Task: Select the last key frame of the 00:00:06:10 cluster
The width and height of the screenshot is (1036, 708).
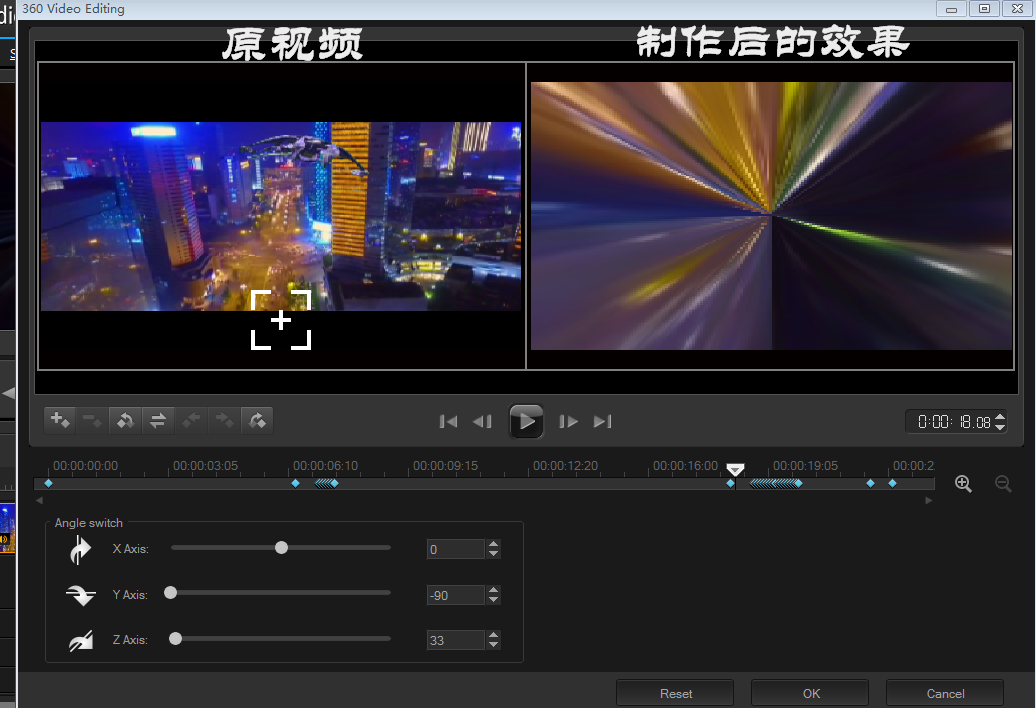Action: coord(334,483)
